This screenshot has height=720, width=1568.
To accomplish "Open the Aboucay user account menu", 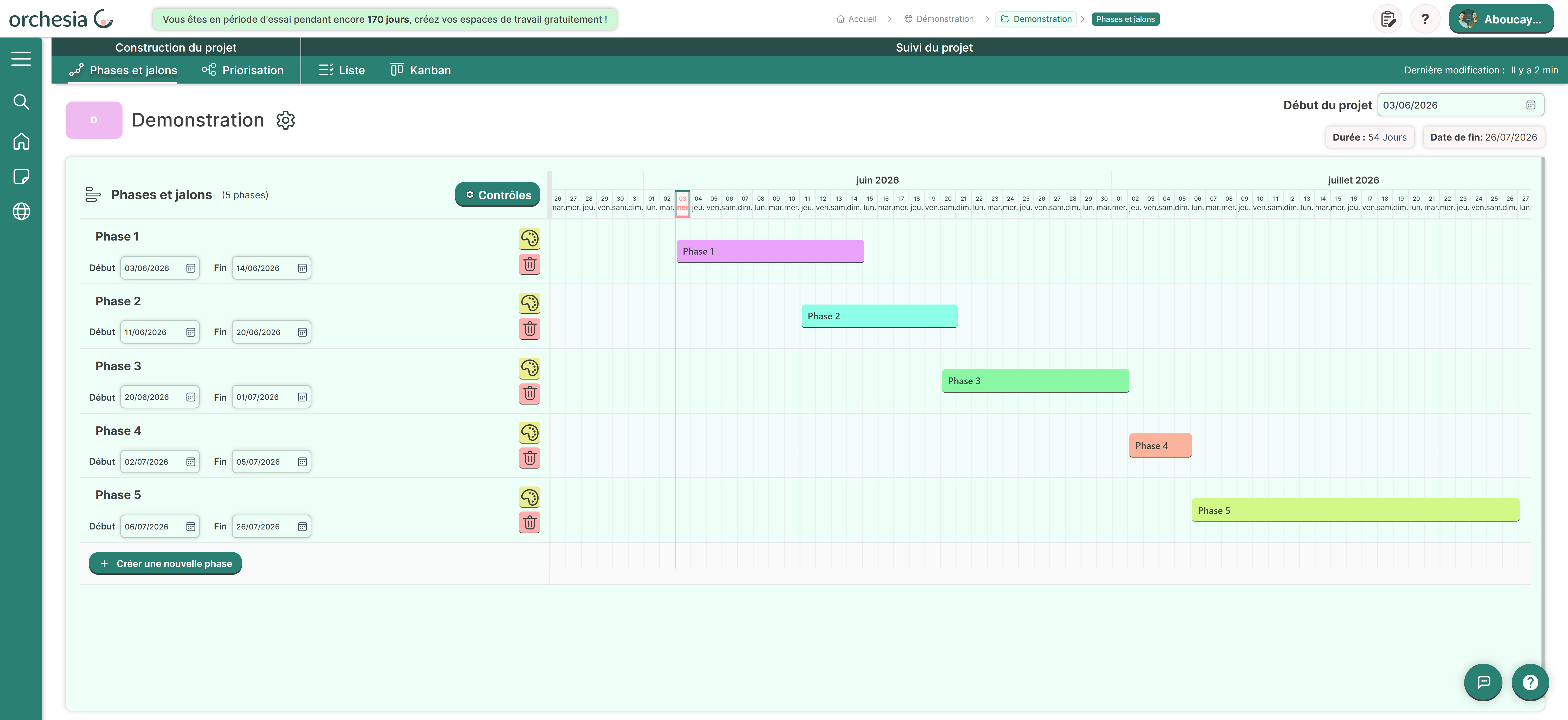I will tap(1501, 19).
